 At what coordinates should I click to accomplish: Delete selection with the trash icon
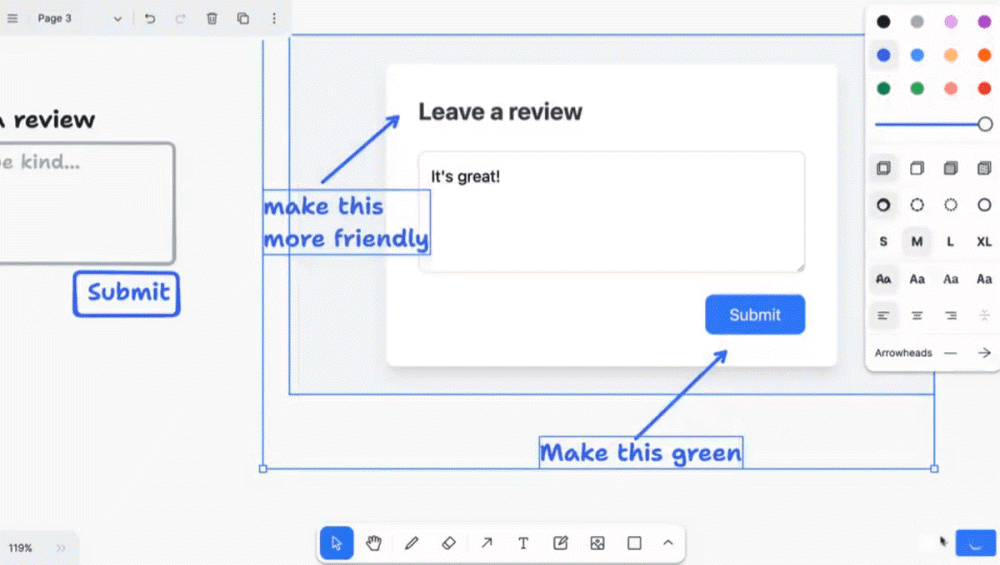(x=212, y=18)
